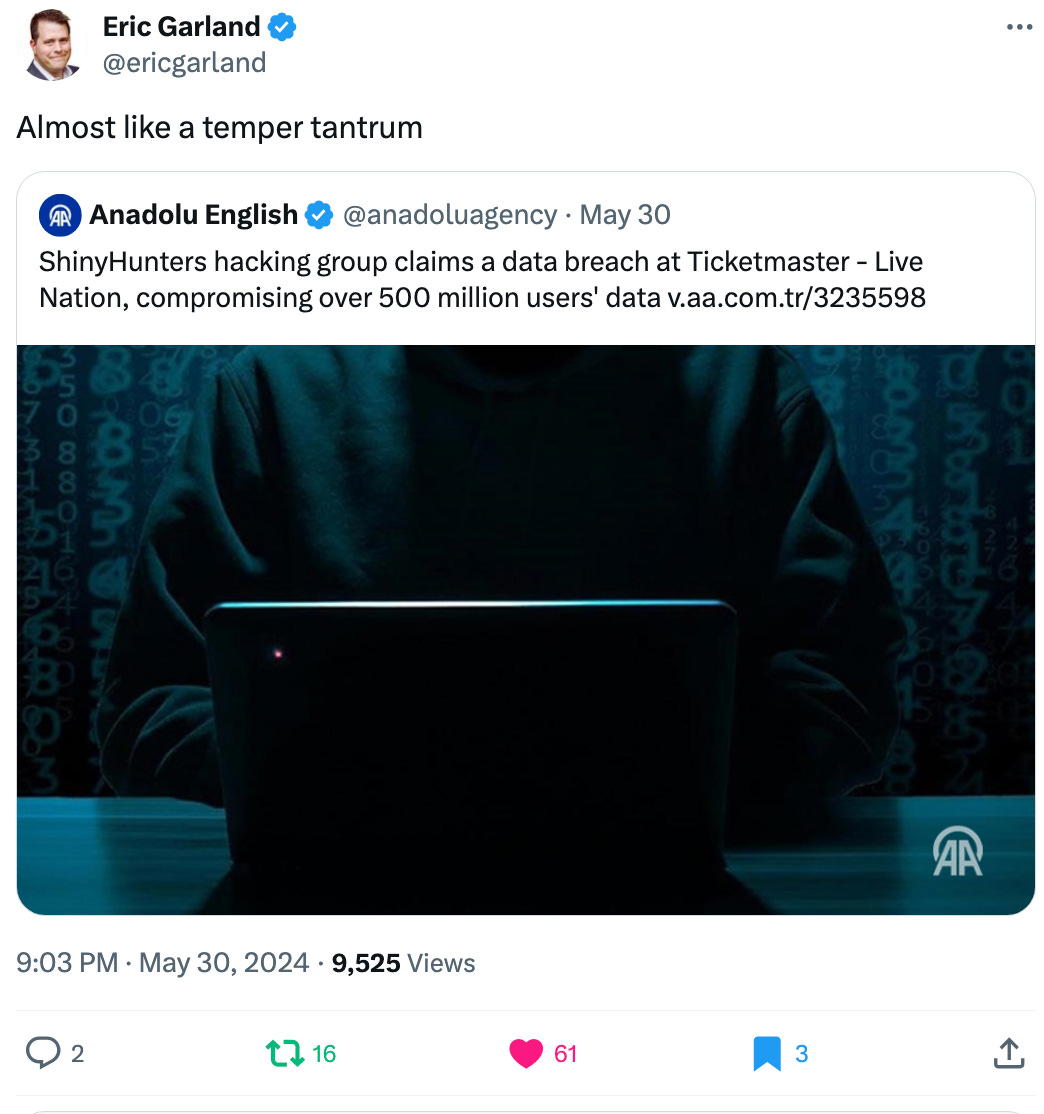Viewport: 1044px width, 1114px height.
Task: Visit the @anadoluagency handle
Action: click(x=450, y=215)
